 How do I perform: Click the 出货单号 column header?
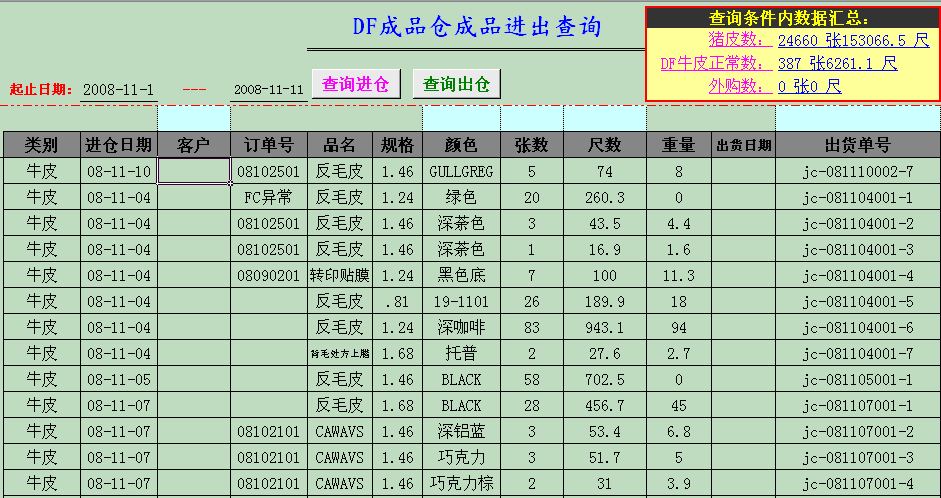[857, 145]
